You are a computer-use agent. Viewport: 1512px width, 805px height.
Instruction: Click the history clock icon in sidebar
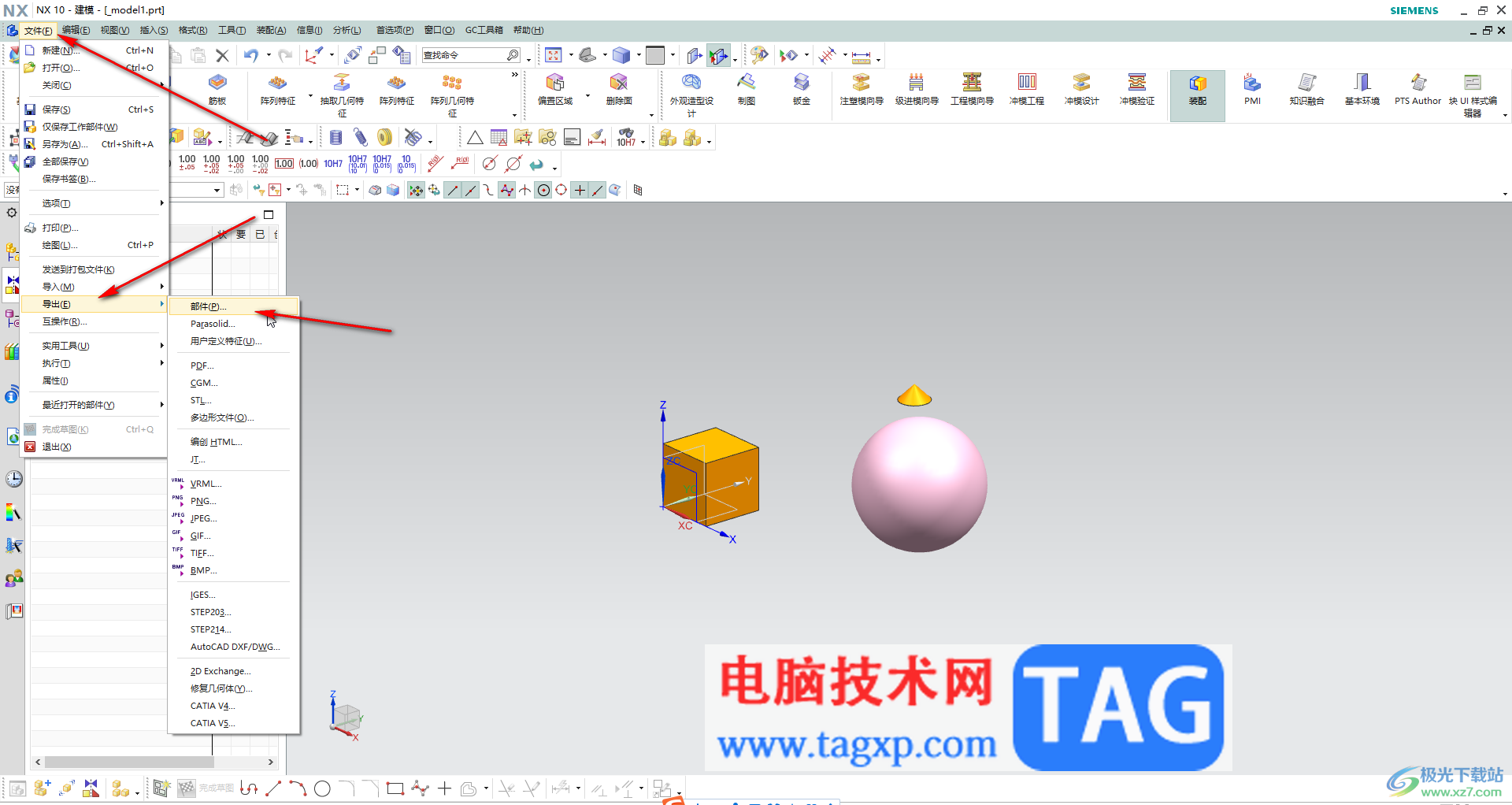[14, 479]
